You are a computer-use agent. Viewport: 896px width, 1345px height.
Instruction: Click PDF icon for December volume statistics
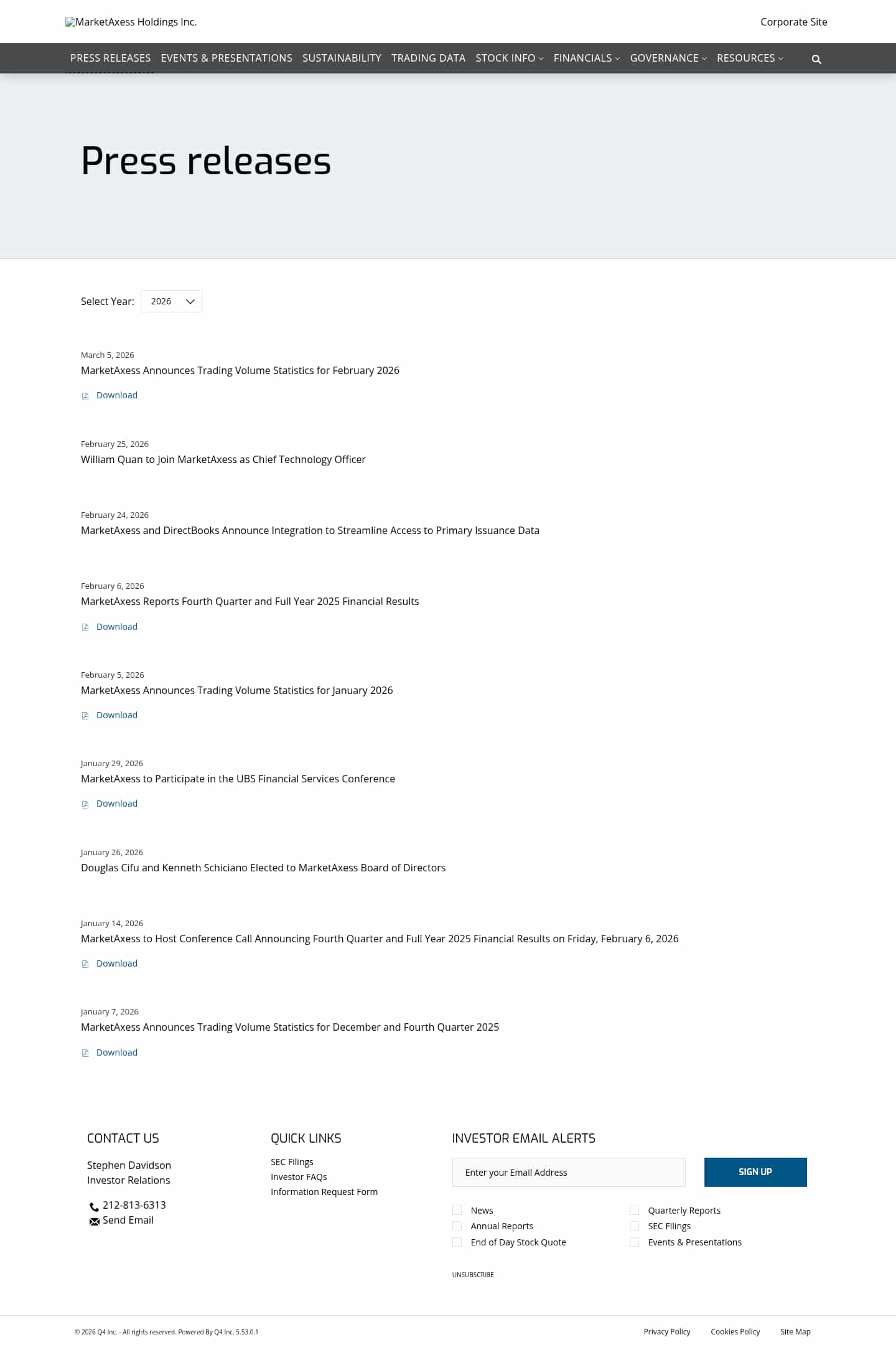(x=85, y=1053)
